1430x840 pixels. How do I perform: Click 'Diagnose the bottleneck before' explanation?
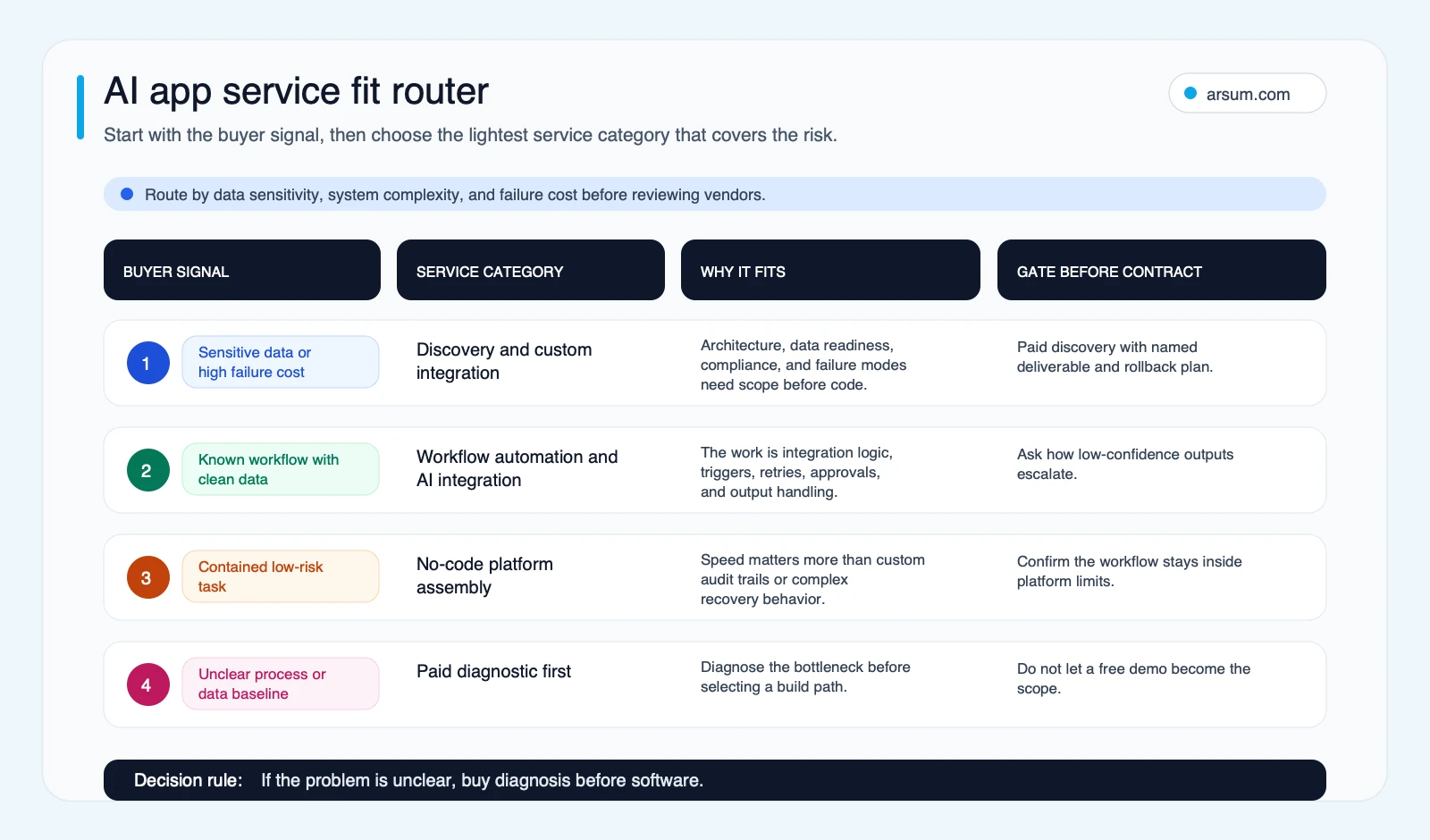tap(805, 676)
